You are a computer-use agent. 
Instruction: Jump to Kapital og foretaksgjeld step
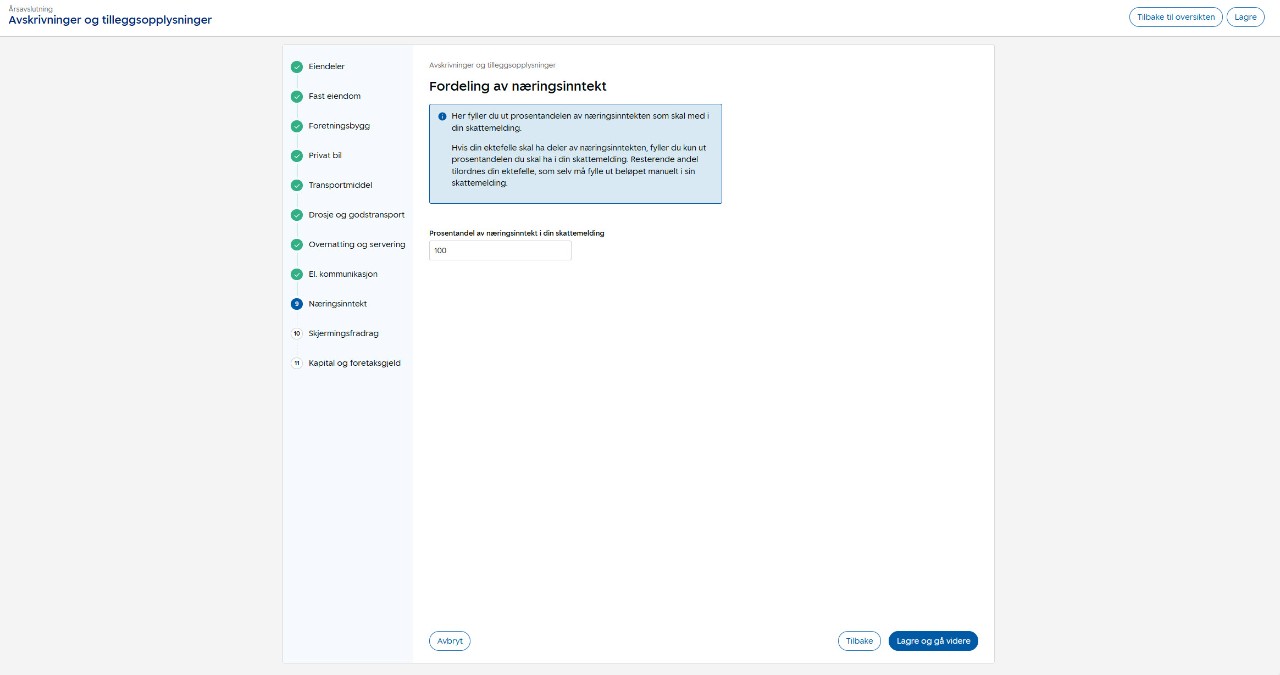click(x=354, y=363)
